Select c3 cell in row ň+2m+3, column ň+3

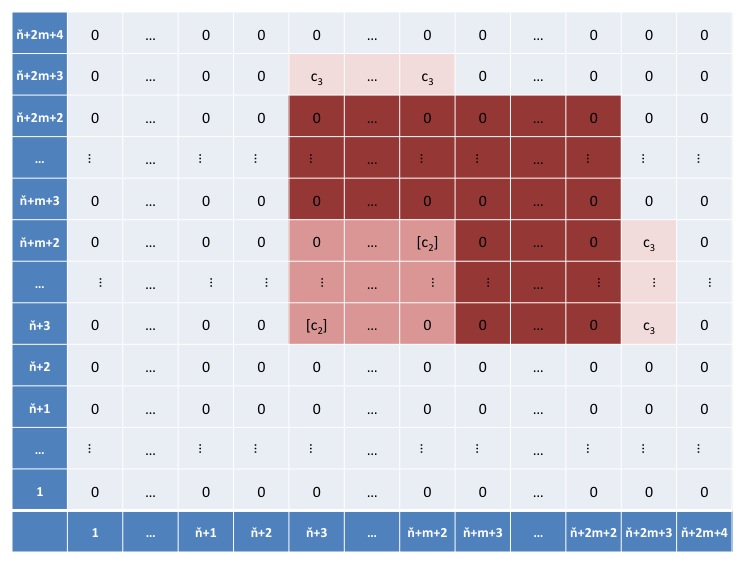click(316, 76)
